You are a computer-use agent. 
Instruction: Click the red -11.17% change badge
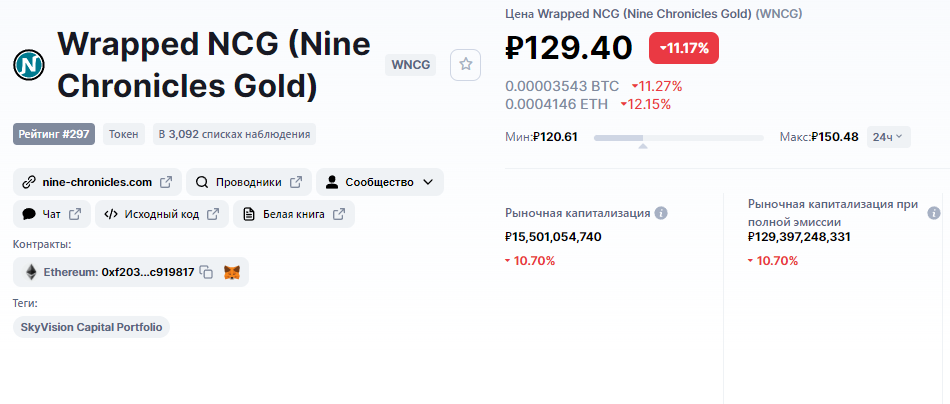683,48
